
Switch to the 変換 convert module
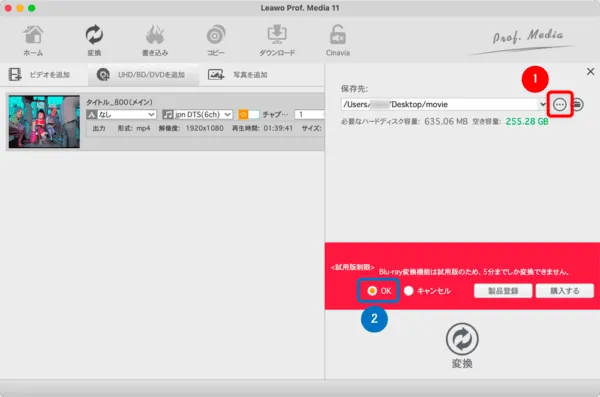click(x=94, y=40)
